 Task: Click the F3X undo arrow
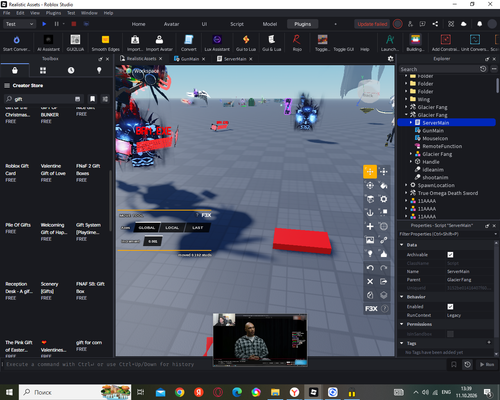coord(370,268)
